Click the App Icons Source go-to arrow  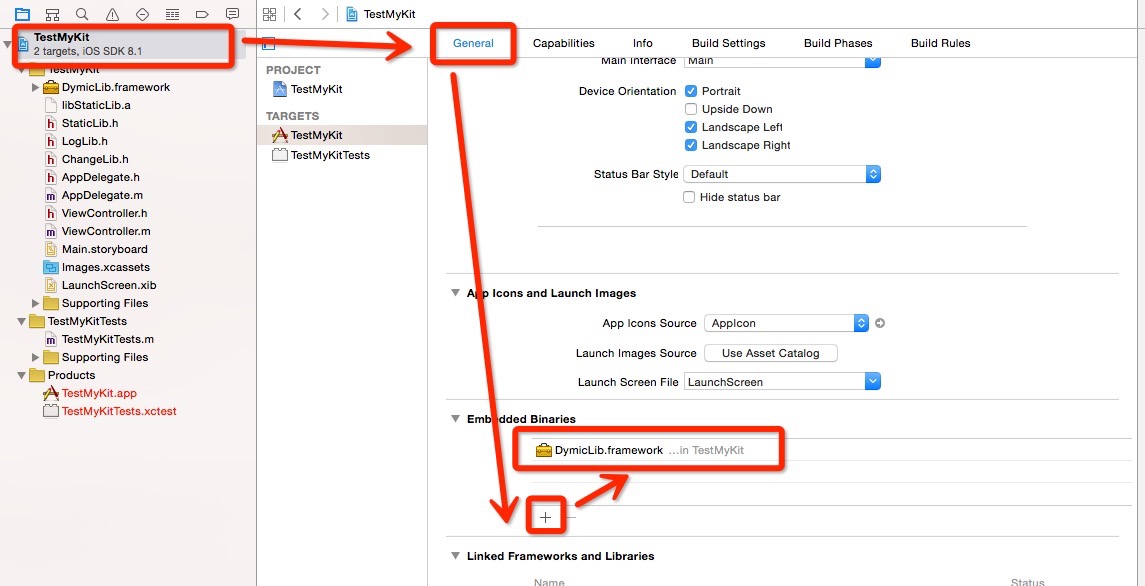pos(880,323)
